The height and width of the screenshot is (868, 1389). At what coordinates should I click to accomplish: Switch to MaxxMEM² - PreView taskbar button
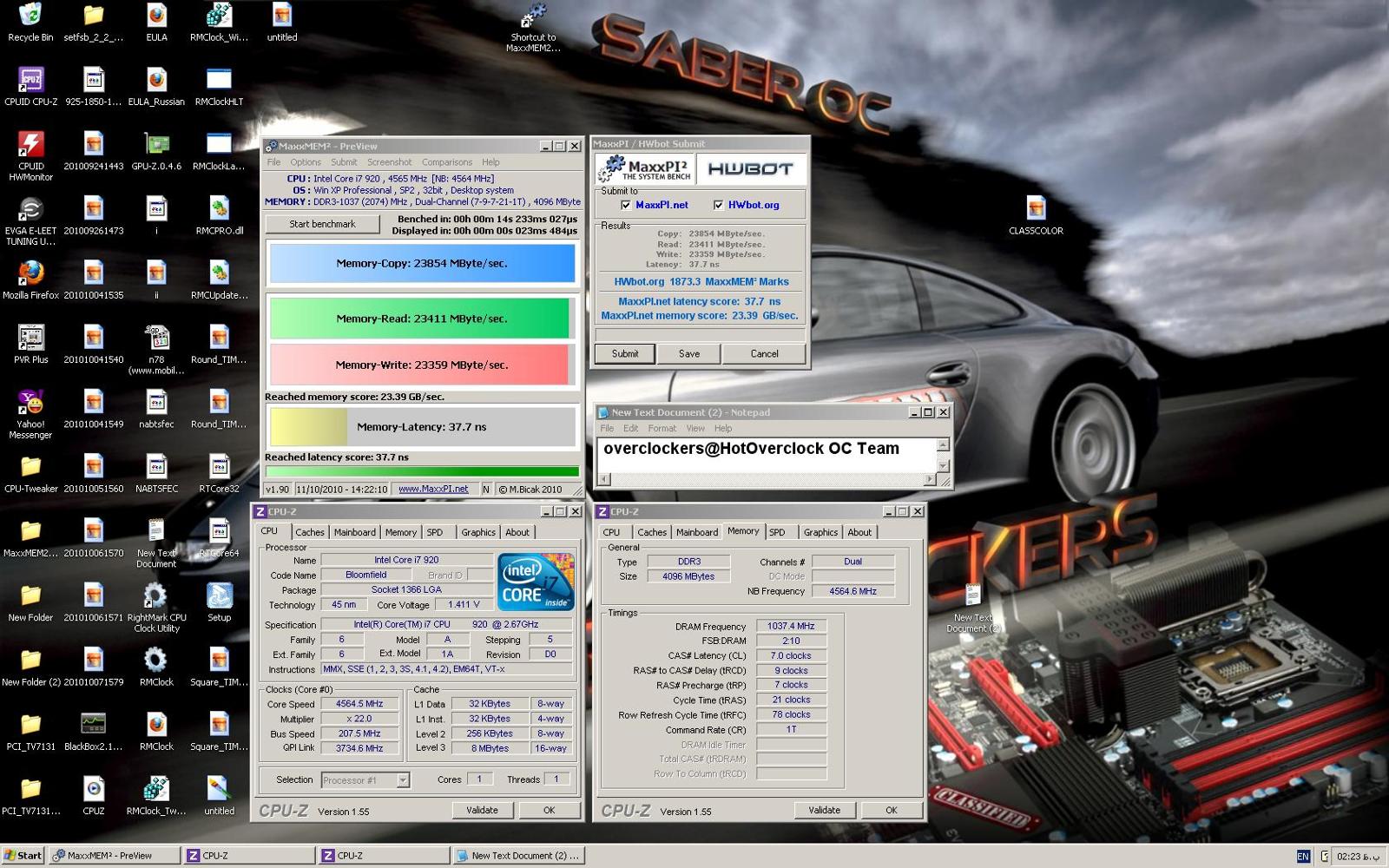point(114,855)
